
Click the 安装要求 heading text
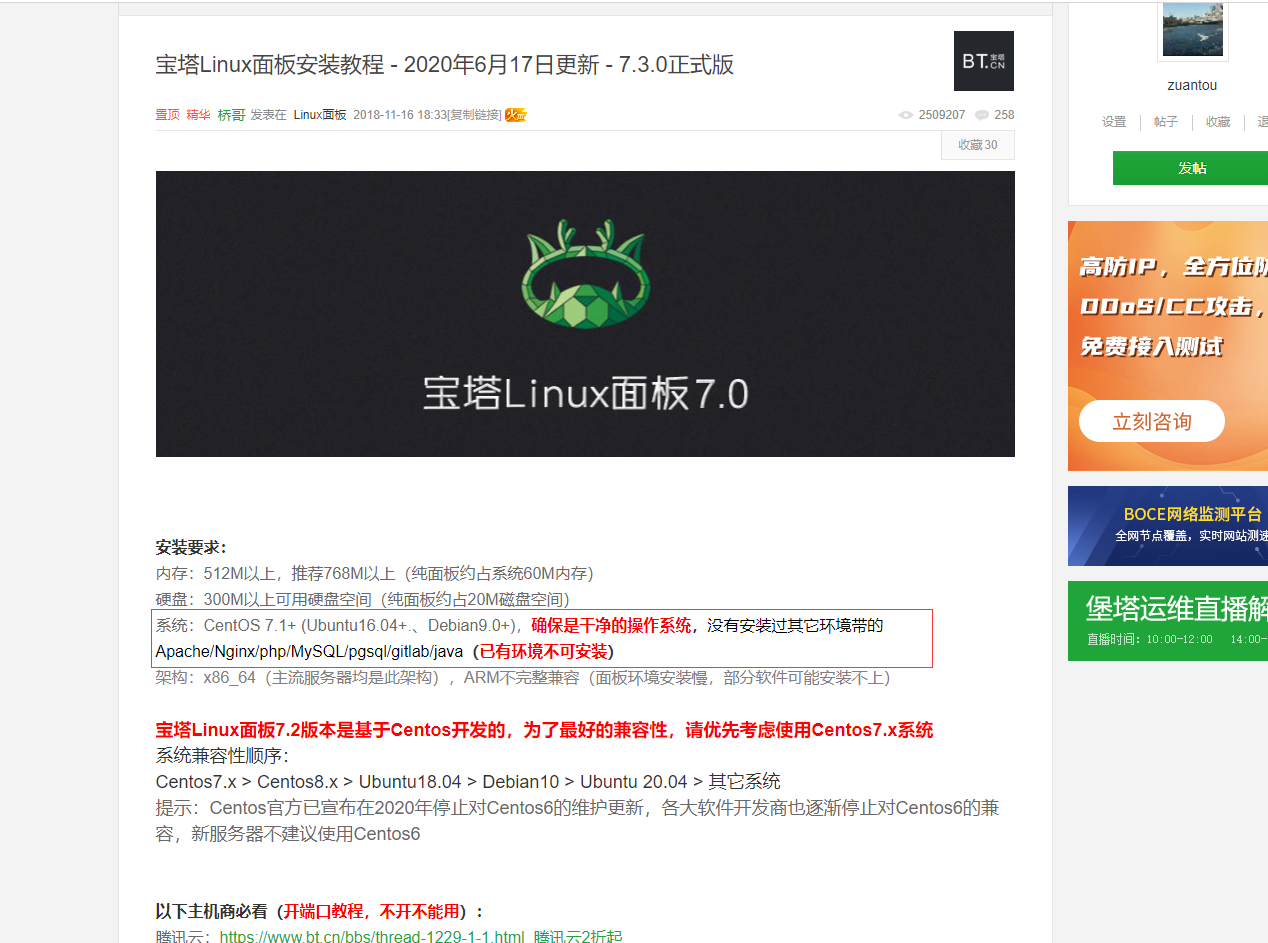(191, 547)
